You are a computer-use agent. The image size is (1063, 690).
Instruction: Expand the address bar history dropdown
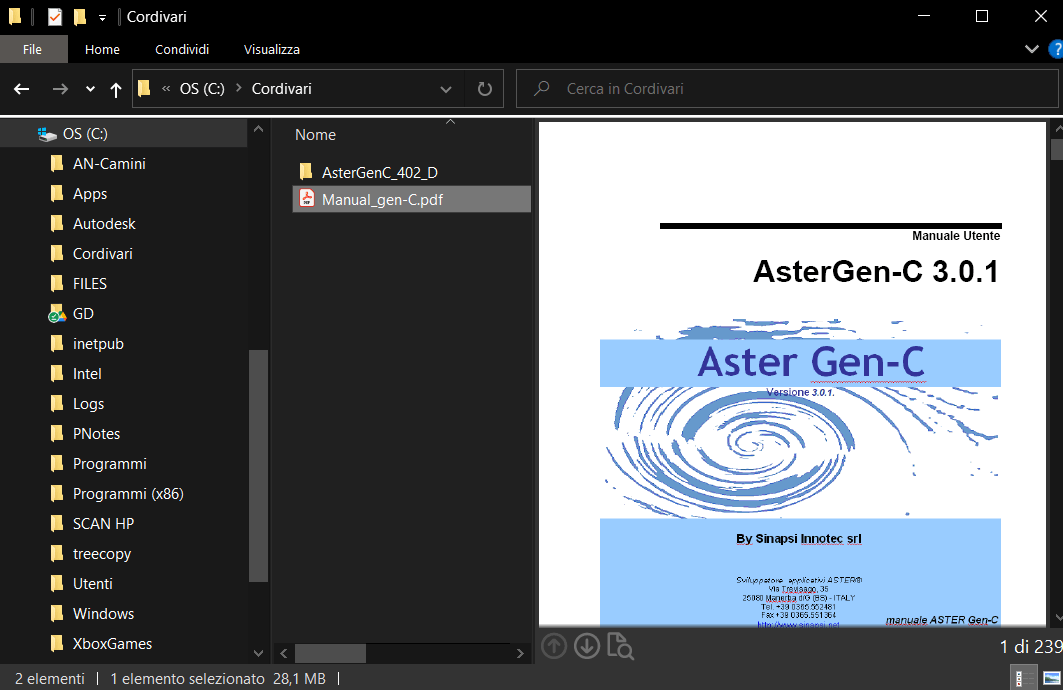click(445, 89)
